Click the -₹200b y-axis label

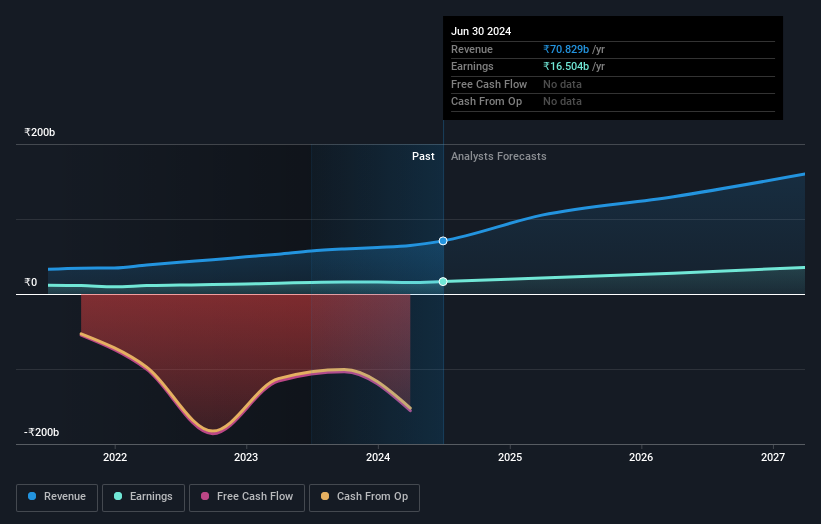[42, 432]
